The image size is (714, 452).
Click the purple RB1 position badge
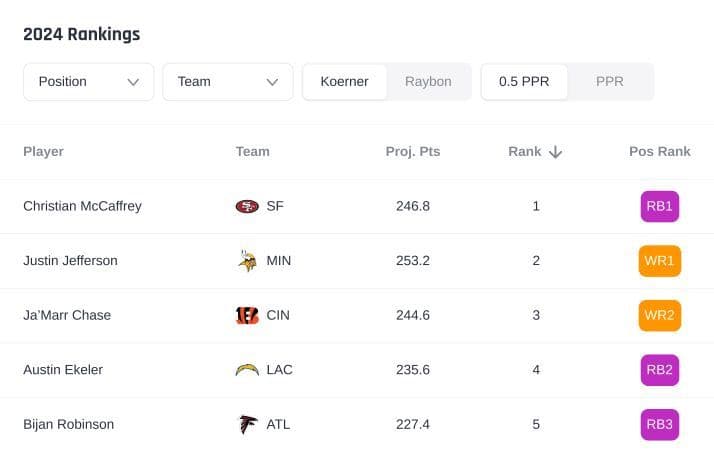(659, 206)
